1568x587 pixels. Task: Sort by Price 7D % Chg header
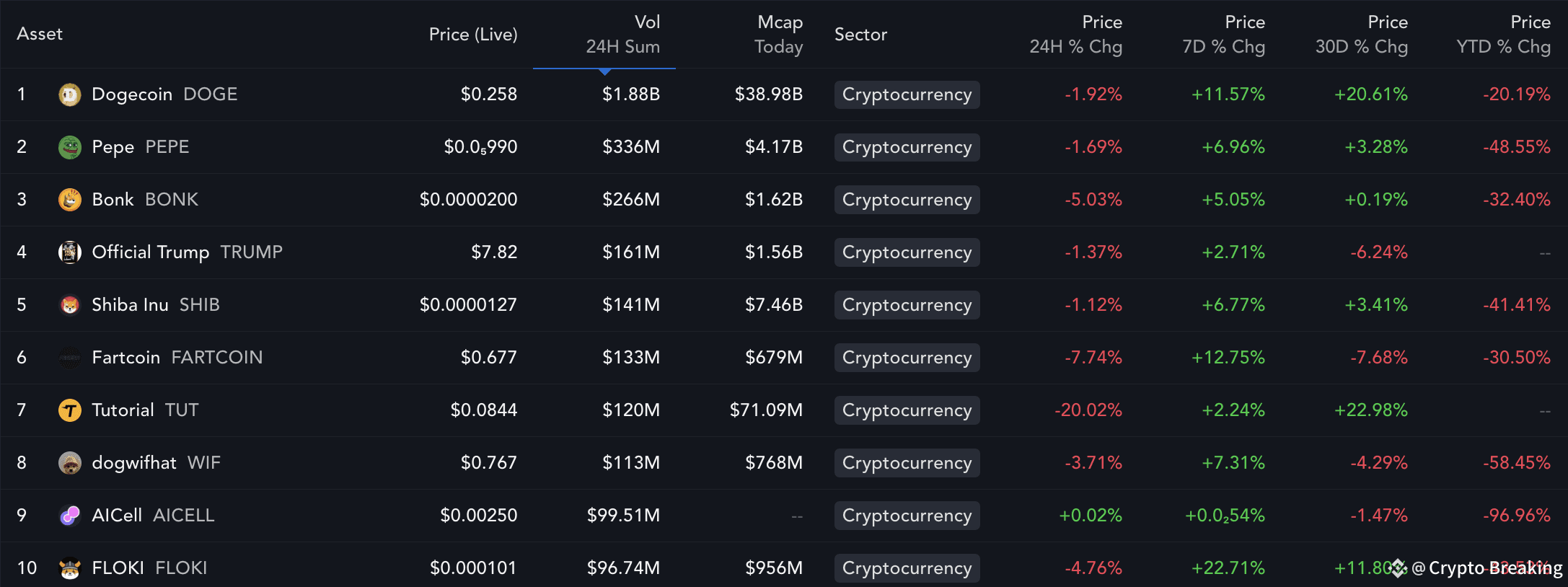point(1223,35)
